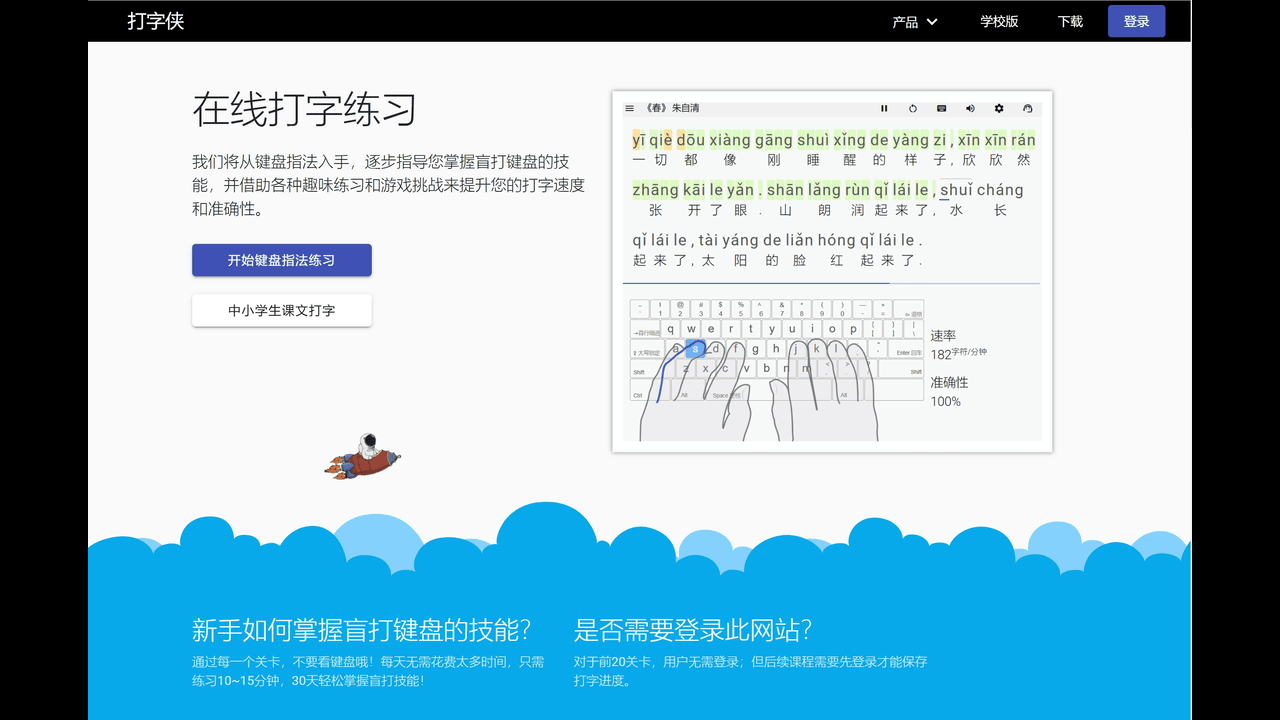Click the highlighted S key on keyboard
Image resolution: width=1280 pixels, height=720 pixels.
click(696, 349)
